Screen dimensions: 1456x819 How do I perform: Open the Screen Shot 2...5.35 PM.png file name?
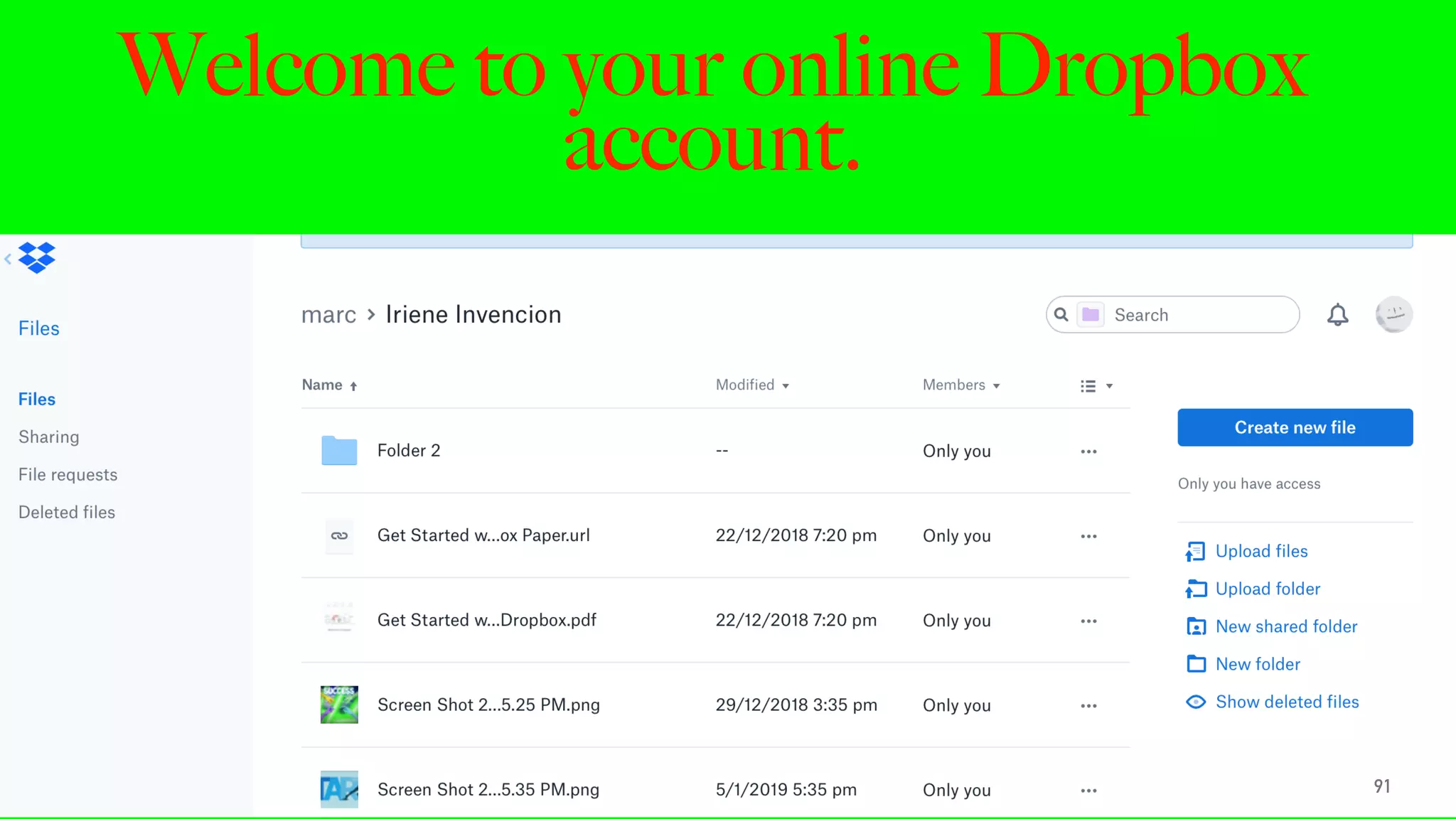488,789
